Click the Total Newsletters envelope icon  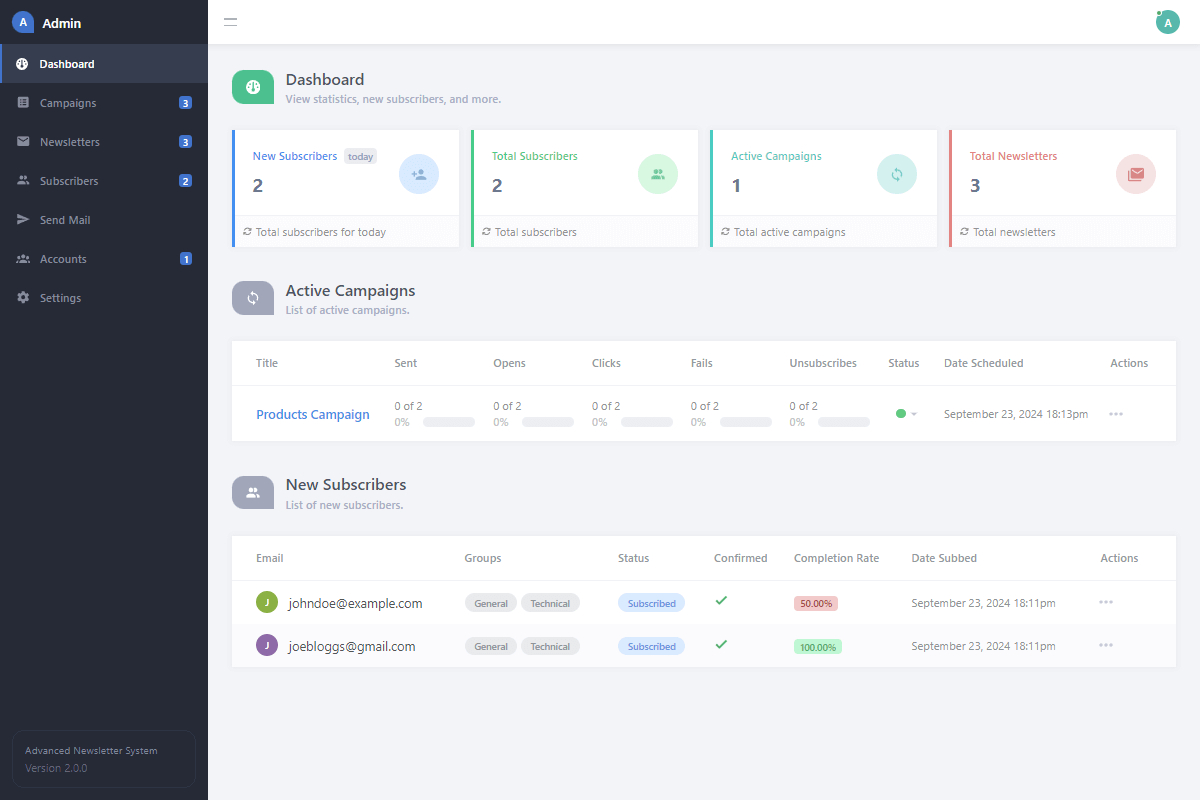[1135, 174]
